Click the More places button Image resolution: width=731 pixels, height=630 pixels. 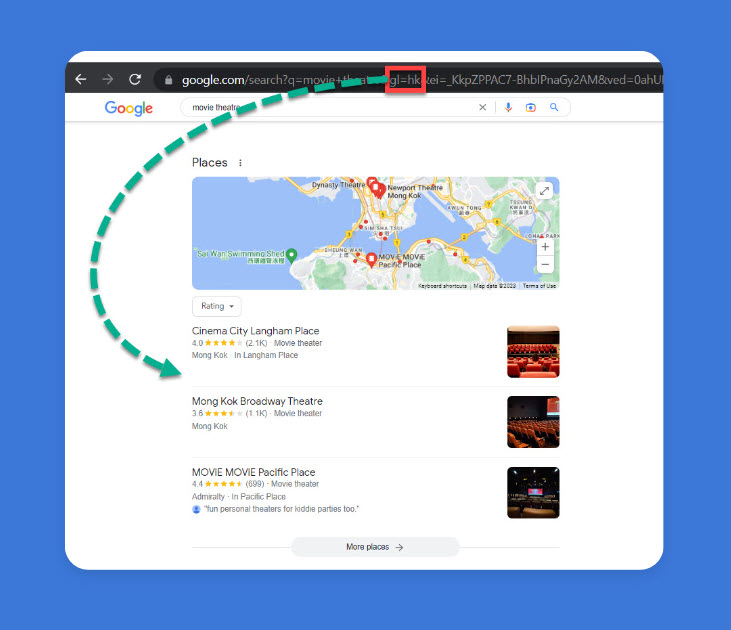[x=375, y=547]
